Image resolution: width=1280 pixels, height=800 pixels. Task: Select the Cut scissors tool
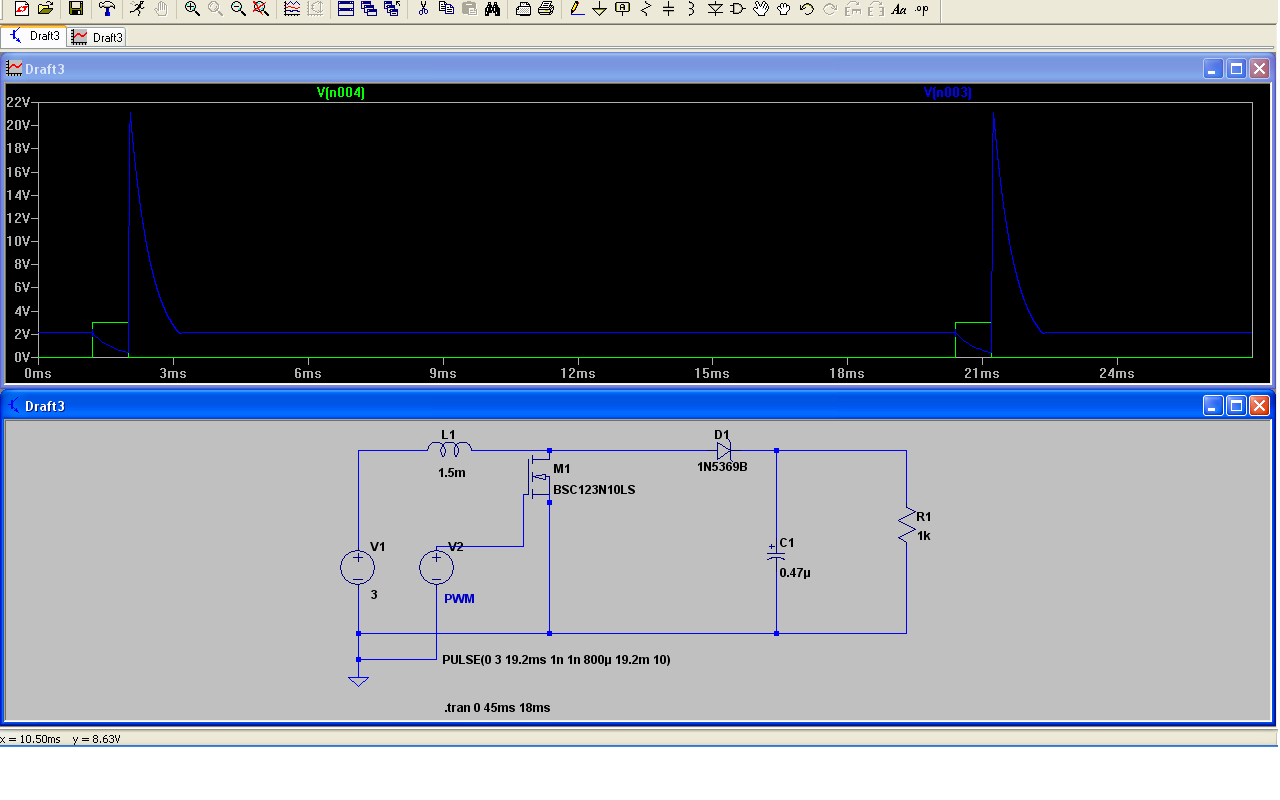click(423, 9)
